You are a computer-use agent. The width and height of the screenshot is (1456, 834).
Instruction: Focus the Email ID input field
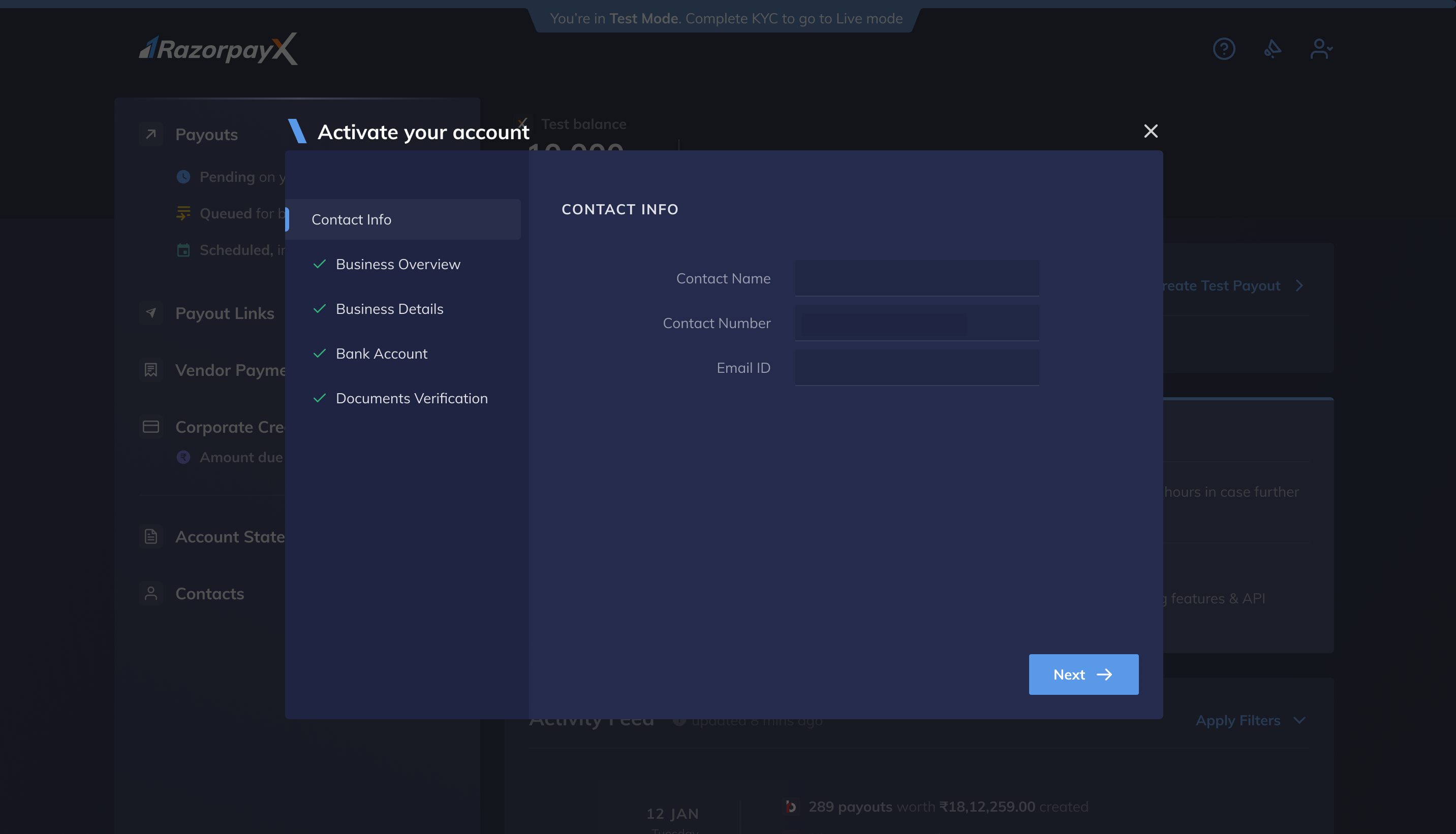(x=917, y=368)
